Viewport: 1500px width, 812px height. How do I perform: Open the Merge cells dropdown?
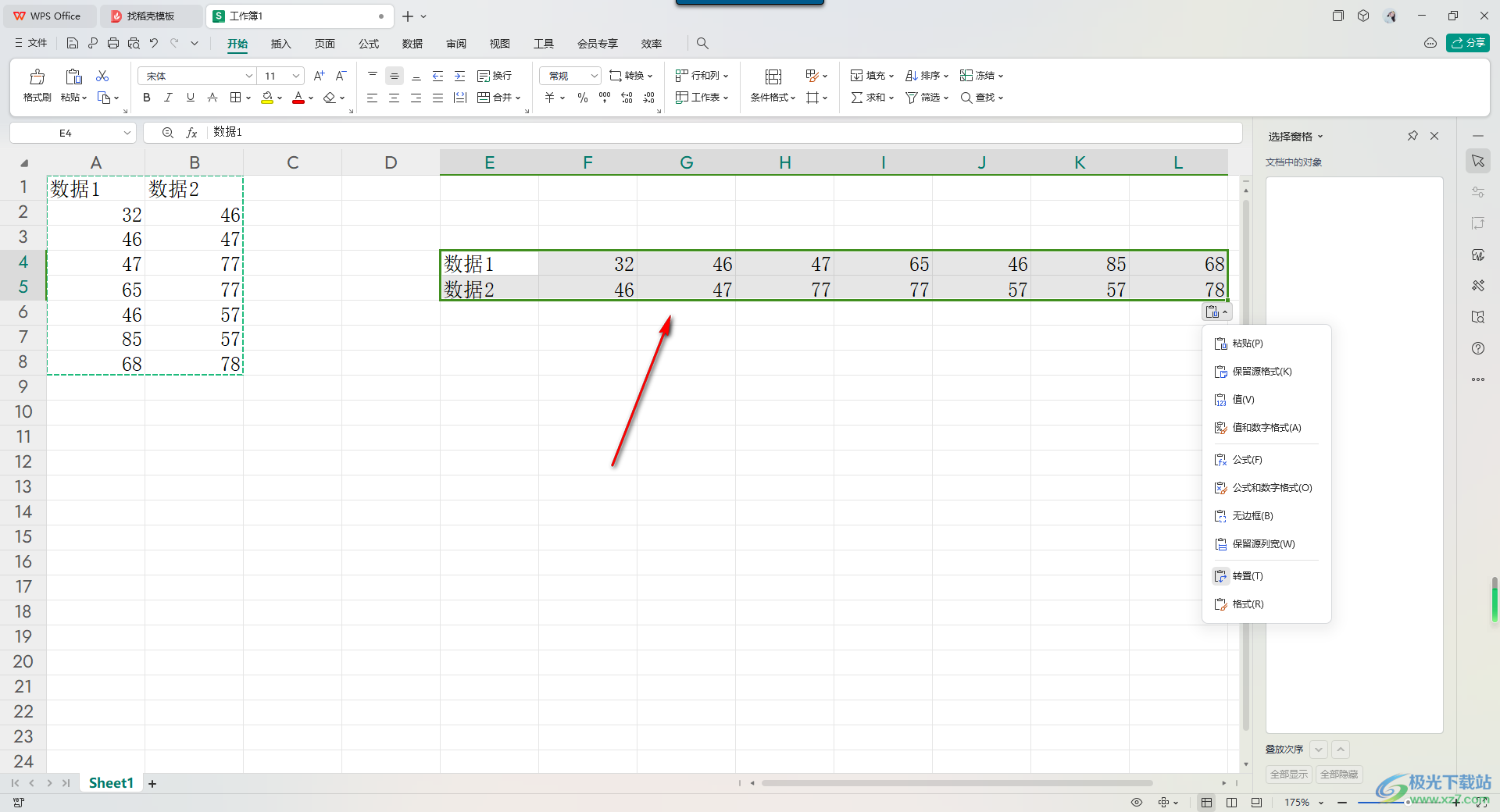click(518, 98)
